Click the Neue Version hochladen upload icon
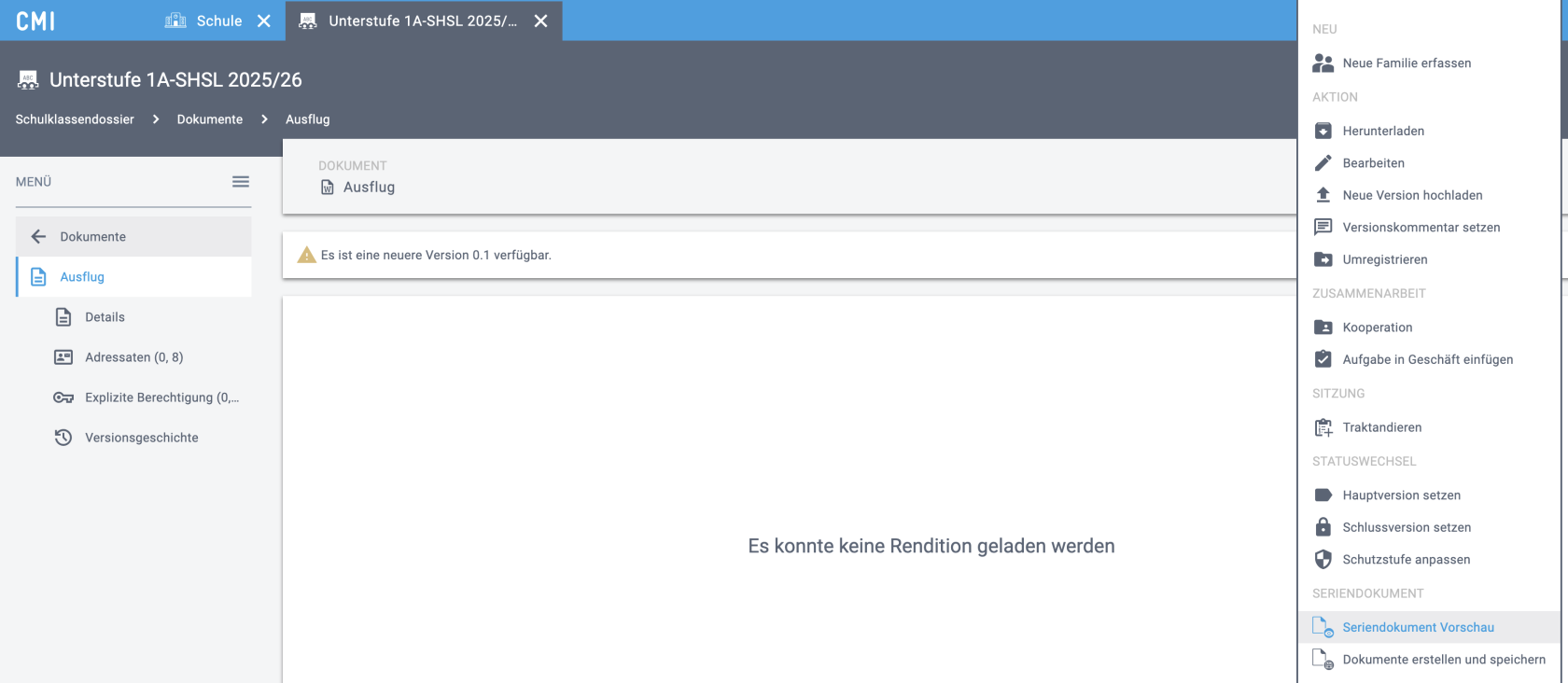The width and height of the screenshot is (1568, 683). (1323, 195)
